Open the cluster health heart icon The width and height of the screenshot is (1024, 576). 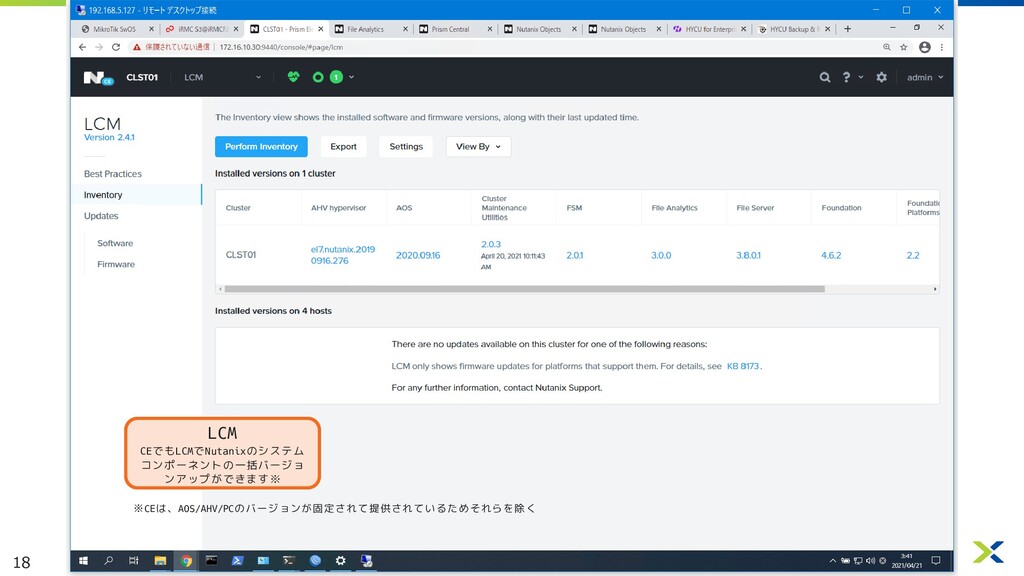point(293,77)
